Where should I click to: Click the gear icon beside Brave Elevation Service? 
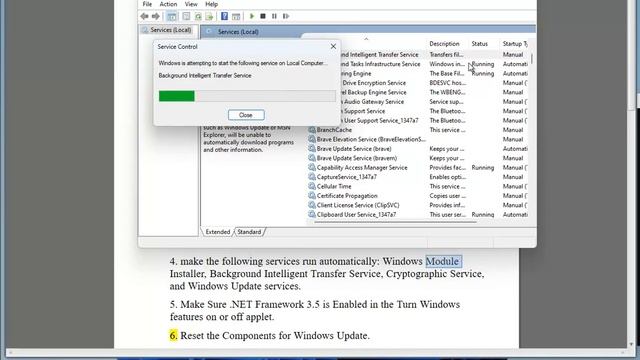point(312,139)
